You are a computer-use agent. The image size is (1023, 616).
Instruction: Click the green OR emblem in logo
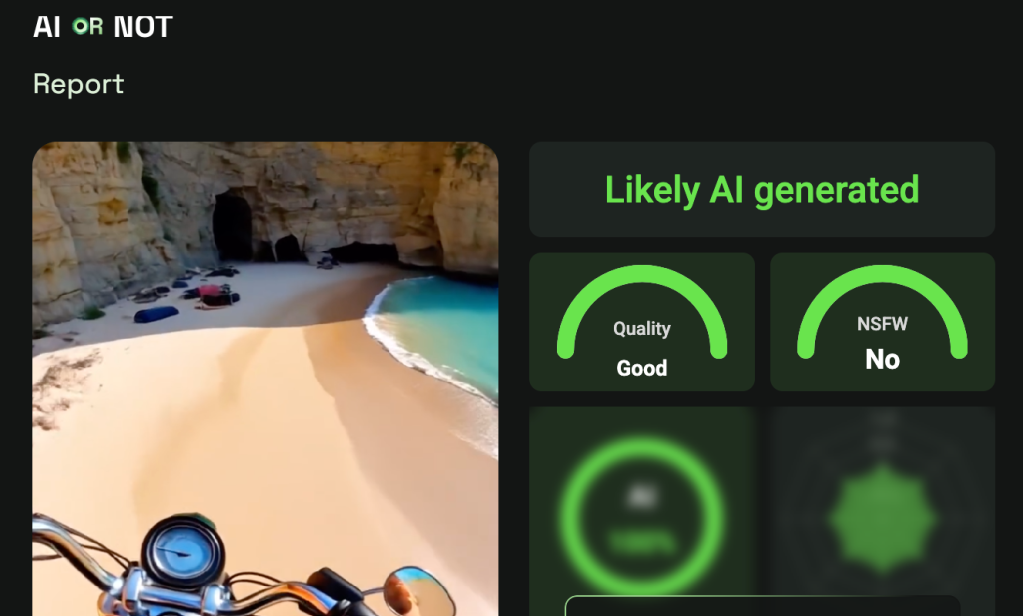[x=87, y=27]
